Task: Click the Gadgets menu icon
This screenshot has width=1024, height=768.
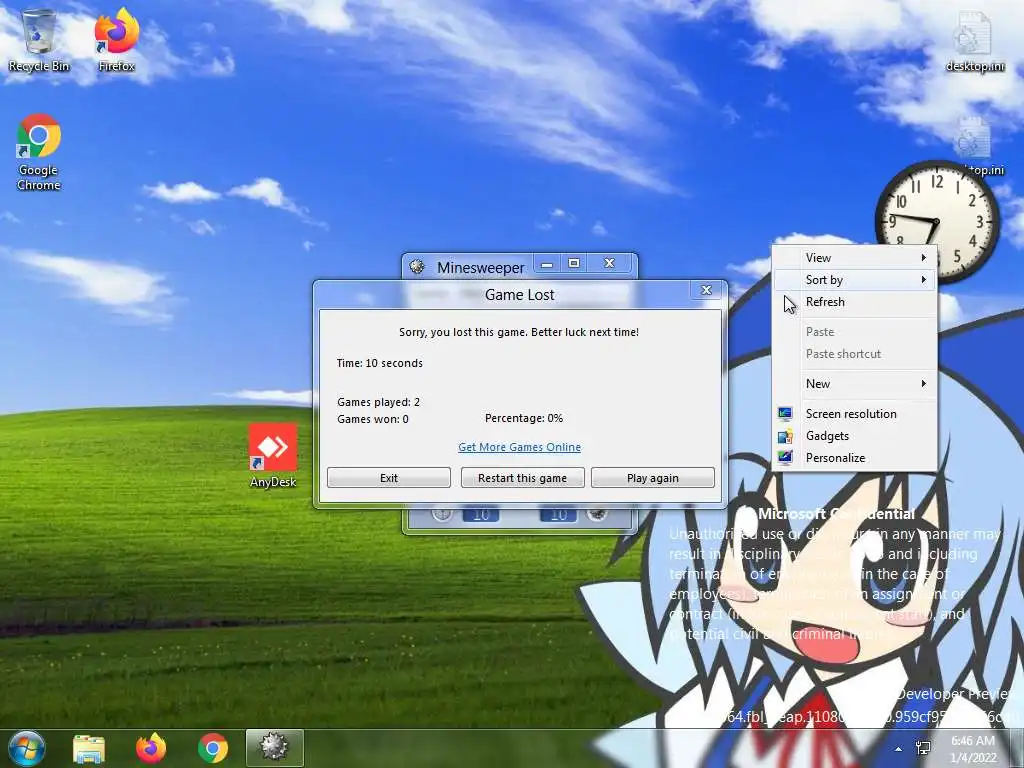Action: pyautogui.click(x=785, y=436)
